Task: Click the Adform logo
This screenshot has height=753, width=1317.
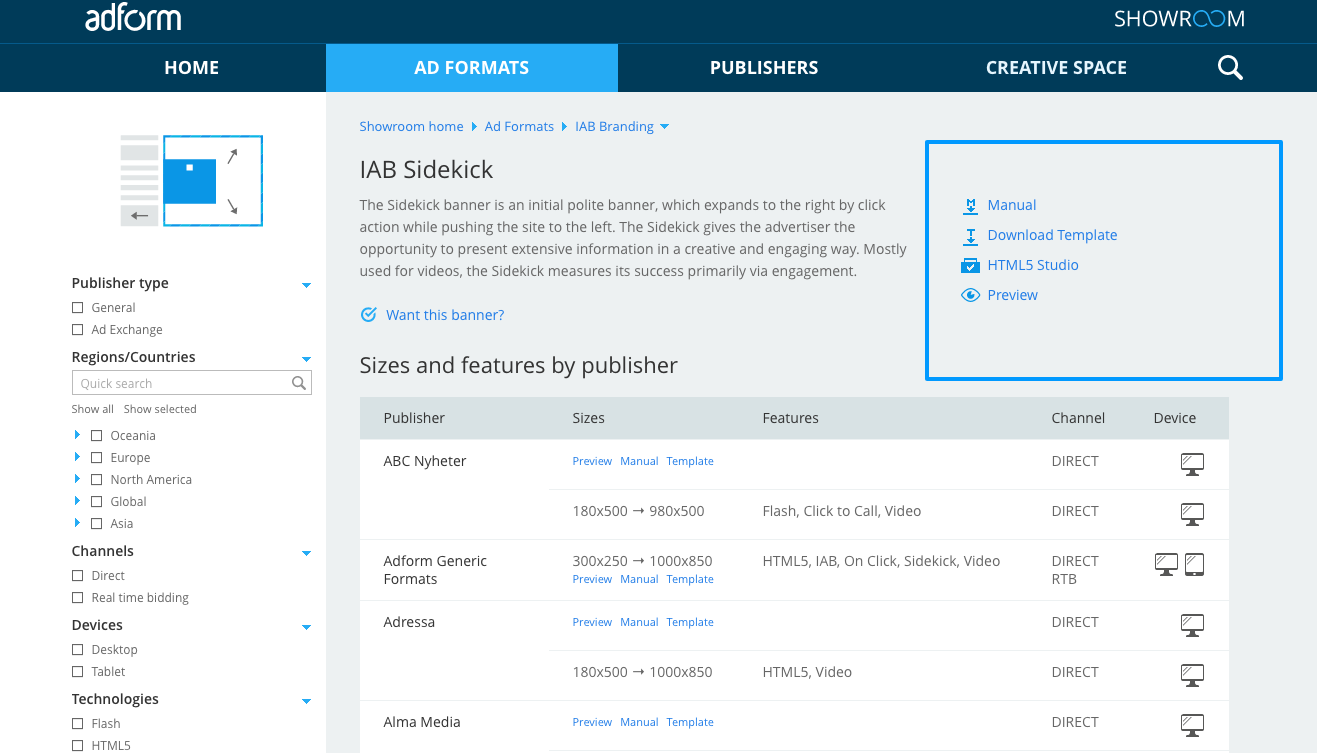Action: (x=133, y=17)
